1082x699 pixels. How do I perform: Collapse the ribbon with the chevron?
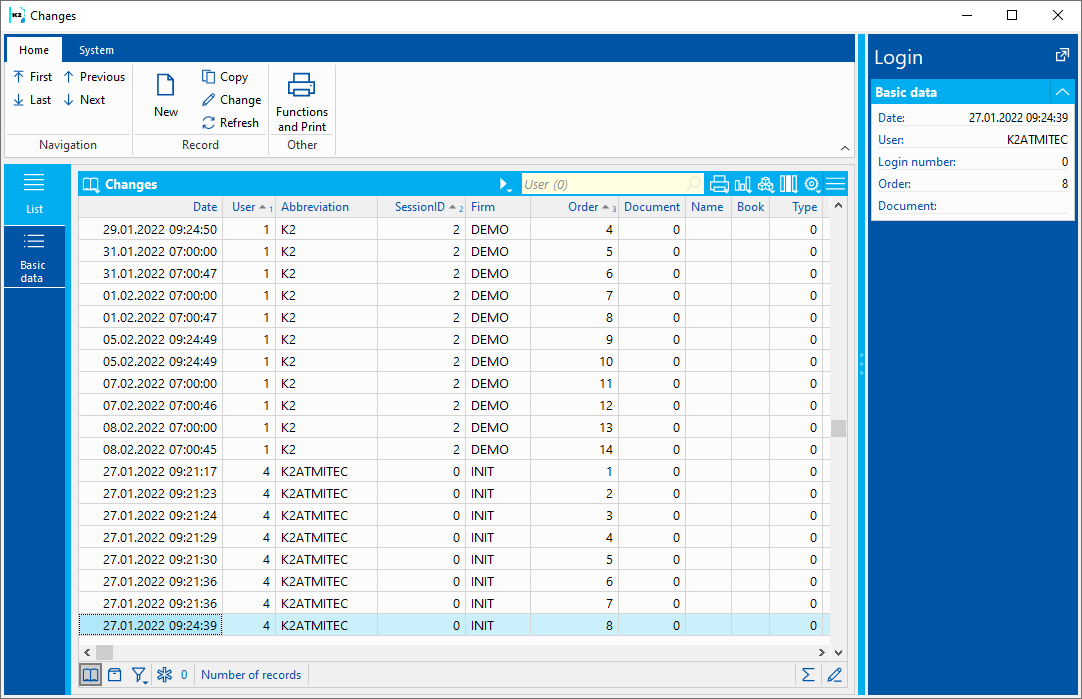(845, 147)
